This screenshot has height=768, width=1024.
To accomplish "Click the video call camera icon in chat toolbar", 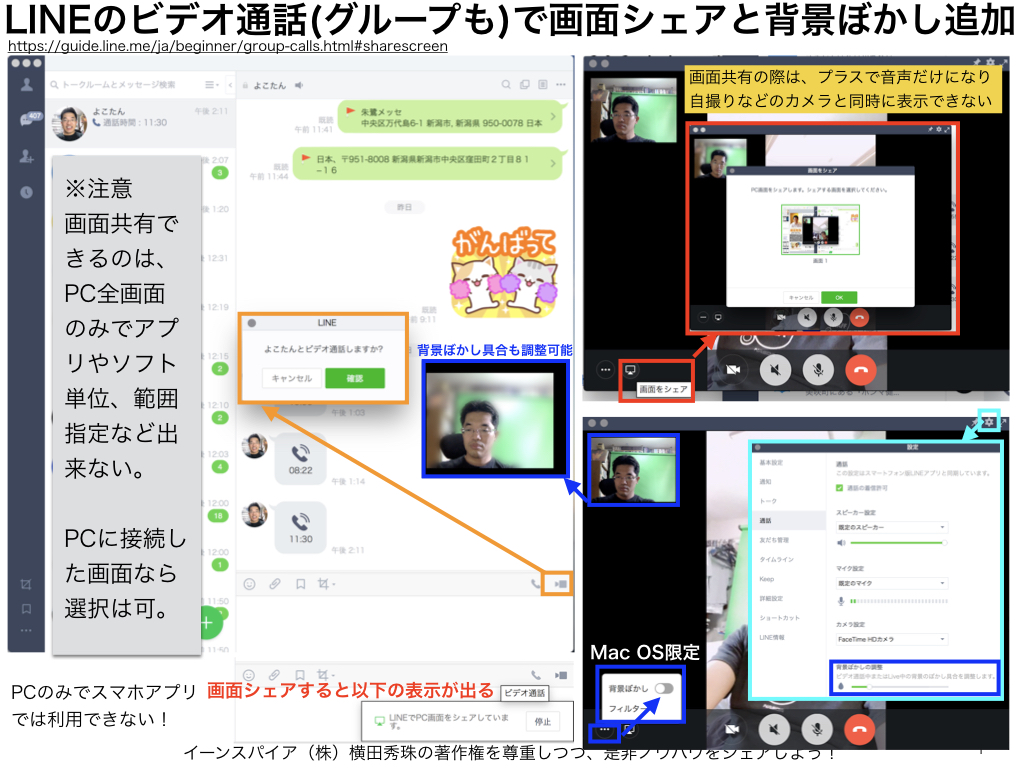I will (x=560, y=583).
